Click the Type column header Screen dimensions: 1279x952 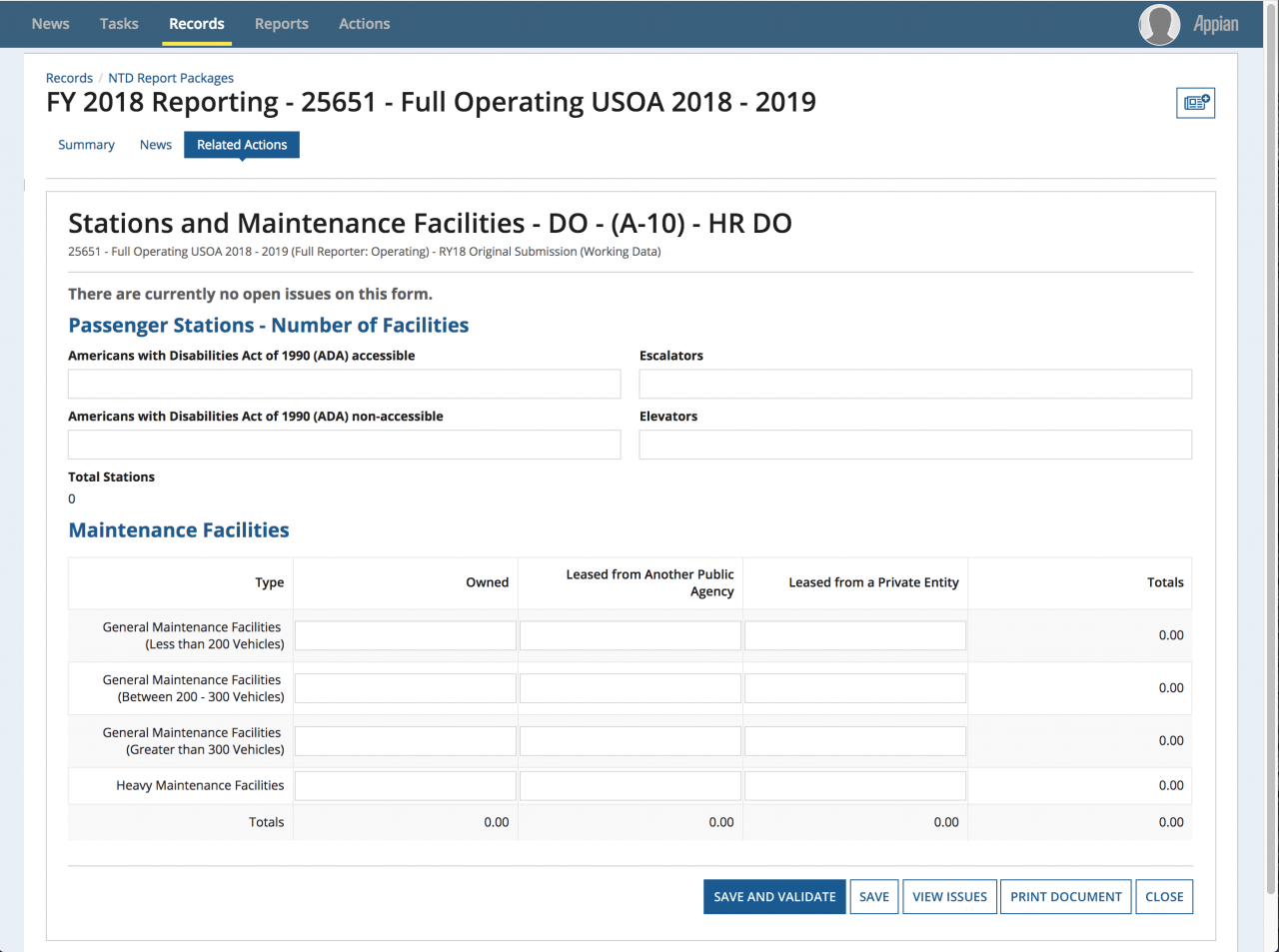tap(270, 582)
